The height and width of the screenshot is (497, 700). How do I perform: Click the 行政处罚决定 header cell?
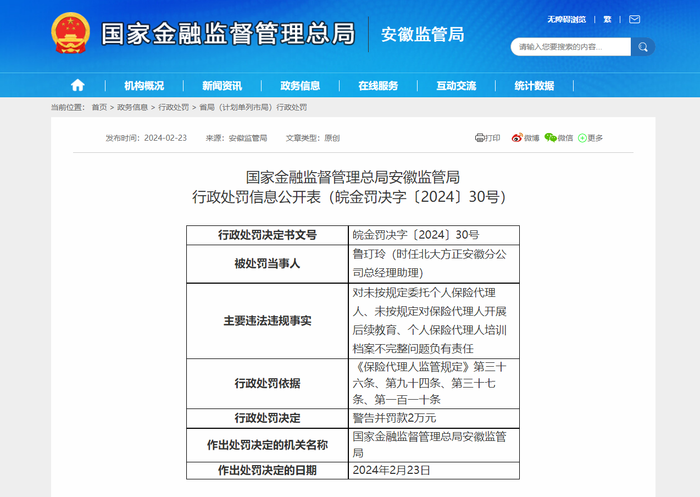tap(267, 418)
